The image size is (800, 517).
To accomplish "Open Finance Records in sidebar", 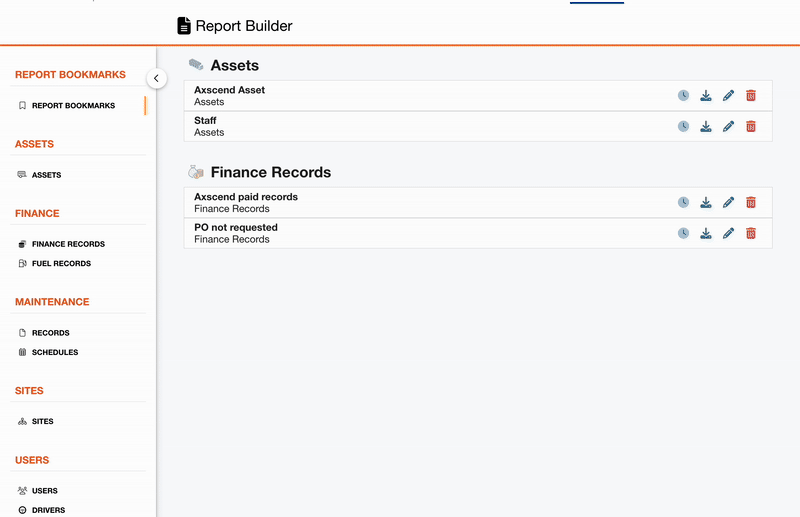I will pos(67,244).
